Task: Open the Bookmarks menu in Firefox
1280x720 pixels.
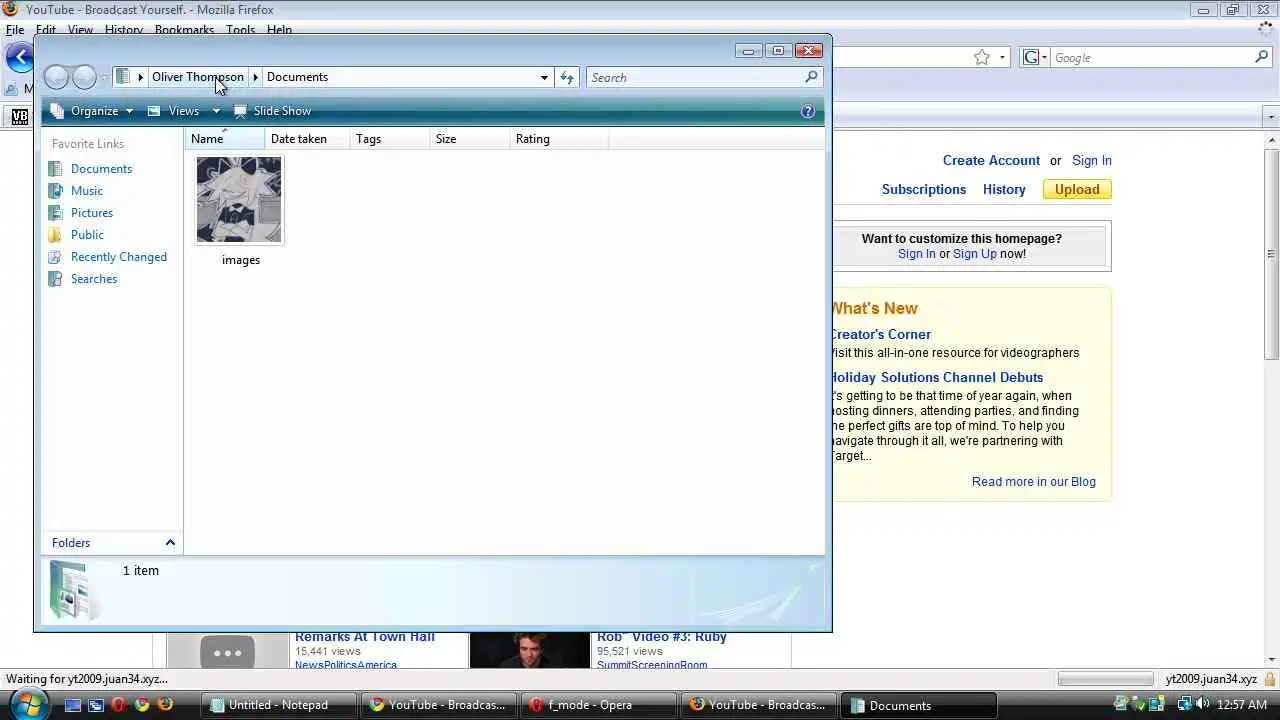Action: point(184,30)
